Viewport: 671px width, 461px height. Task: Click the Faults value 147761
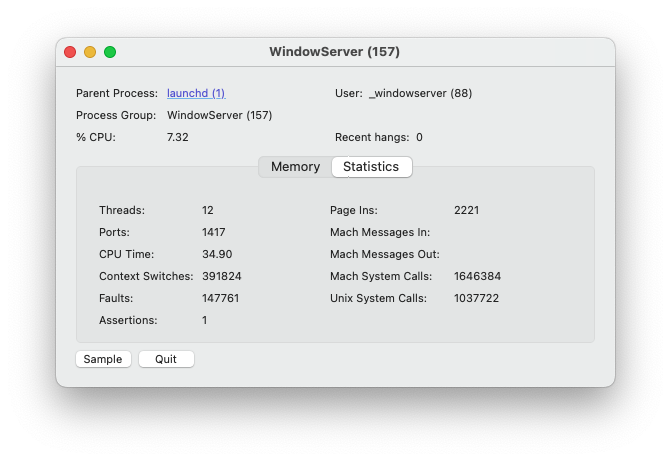click(x=220, y=298)
